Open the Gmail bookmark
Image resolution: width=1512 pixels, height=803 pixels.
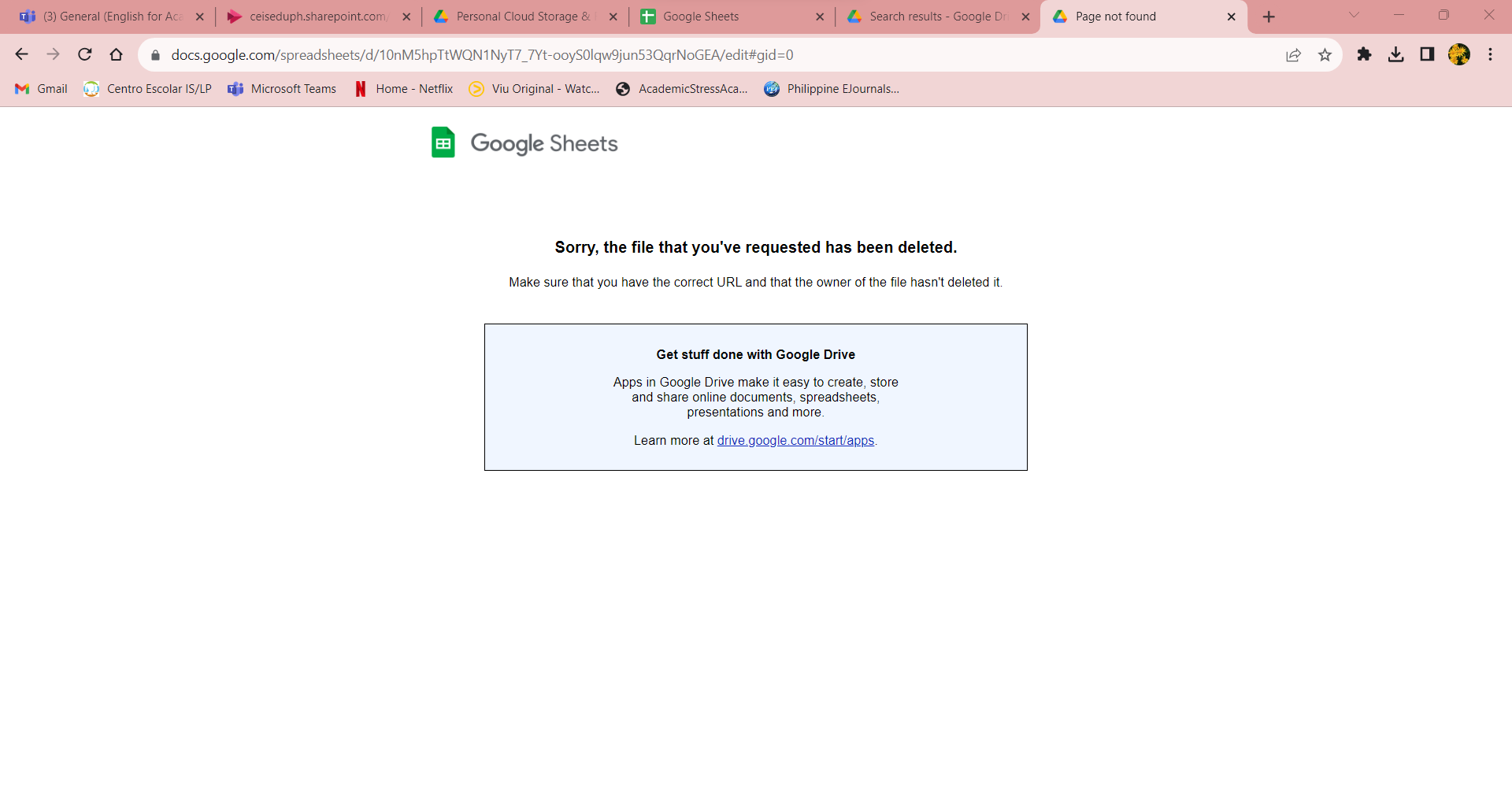[x=41, y=89]
